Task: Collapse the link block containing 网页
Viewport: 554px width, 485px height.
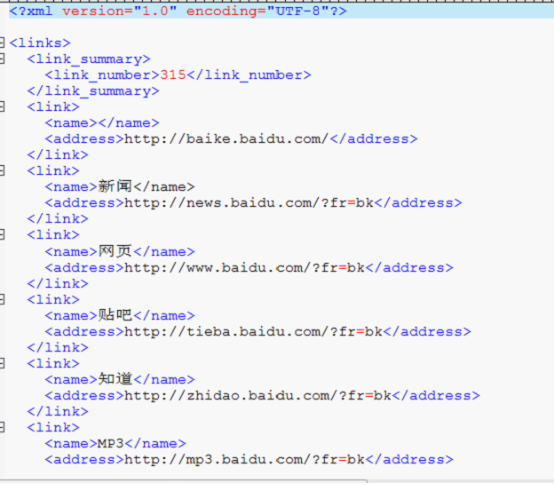Action: coord(2,235)
